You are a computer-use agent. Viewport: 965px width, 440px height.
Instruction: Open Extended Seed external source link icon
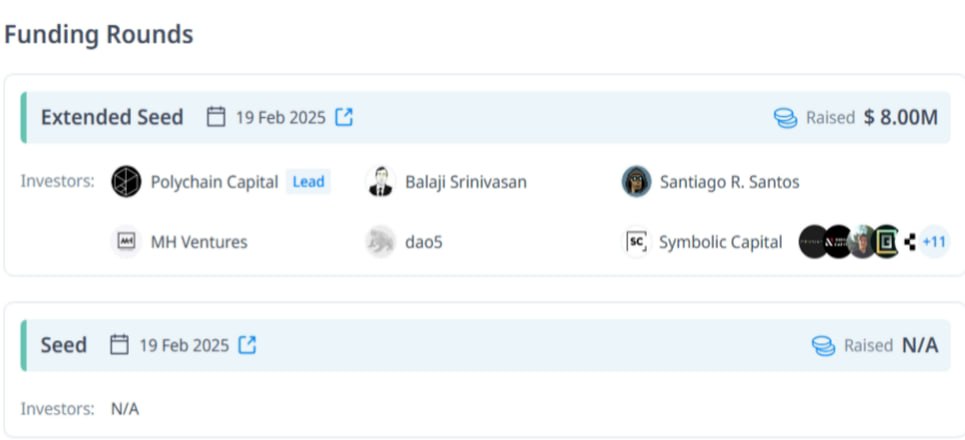pos(344,117)
